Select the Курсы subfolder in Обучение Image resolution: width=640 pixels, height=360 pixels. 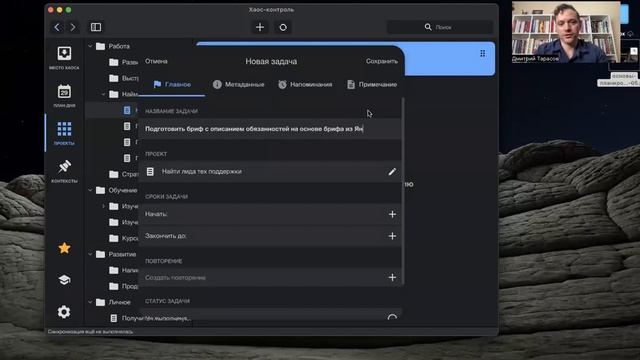tap(124, 238)
